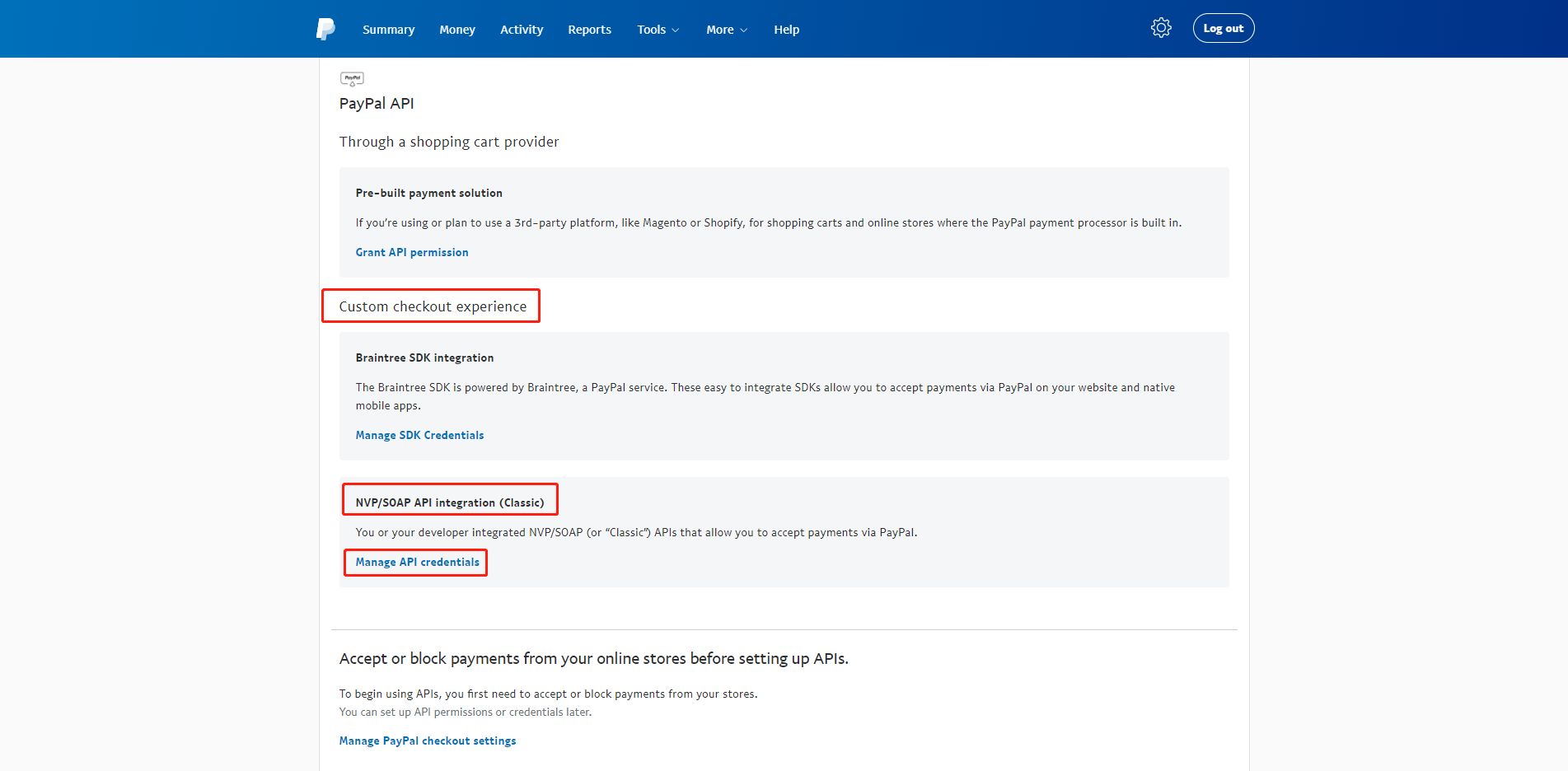This screenshot has width=1568, height=771.
Task: Click the Log out button
Action: click(x=1224, y=28)
